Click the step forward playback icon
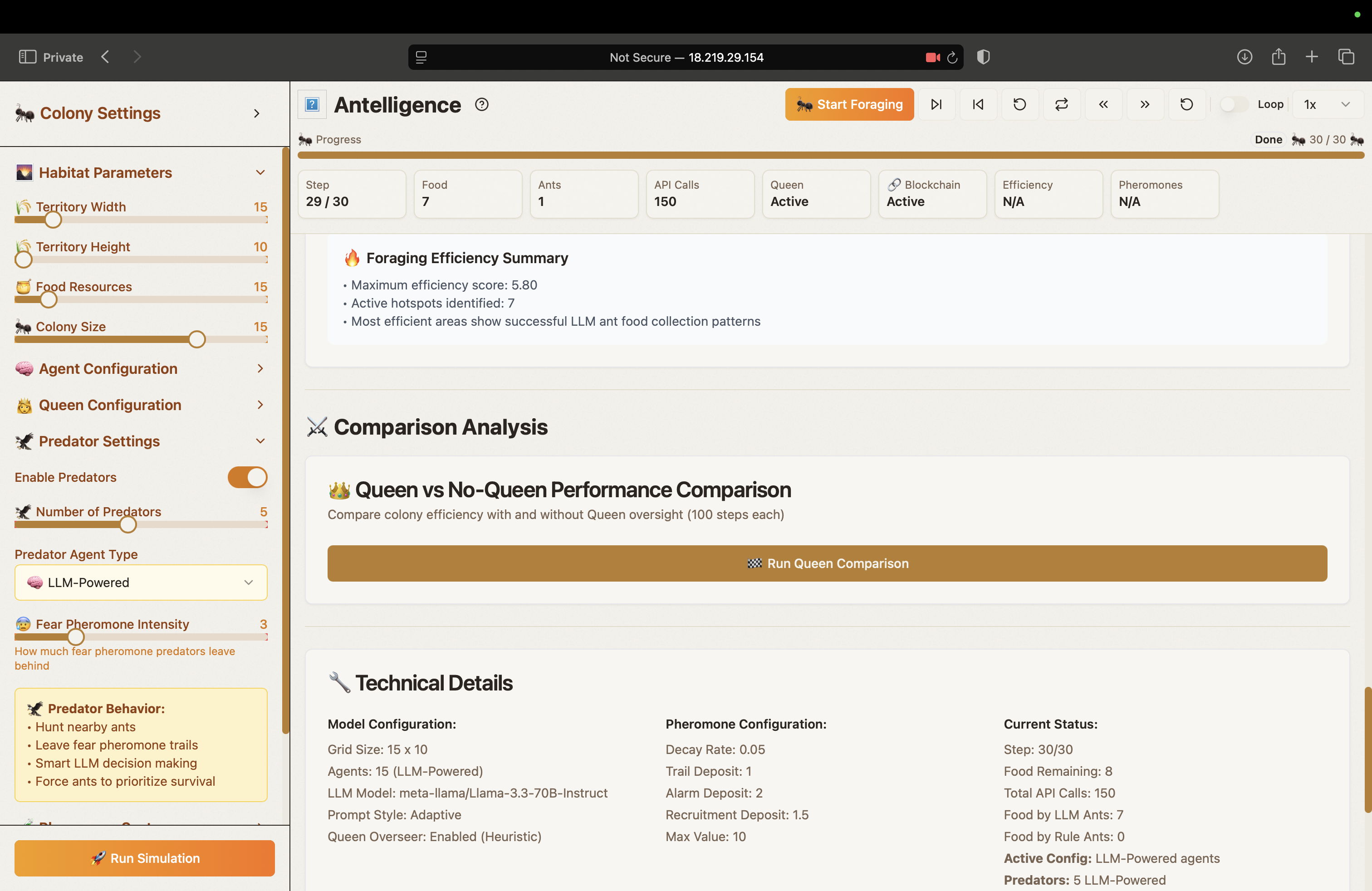The height and width of the screenshot is (891, 1372). 937,104
